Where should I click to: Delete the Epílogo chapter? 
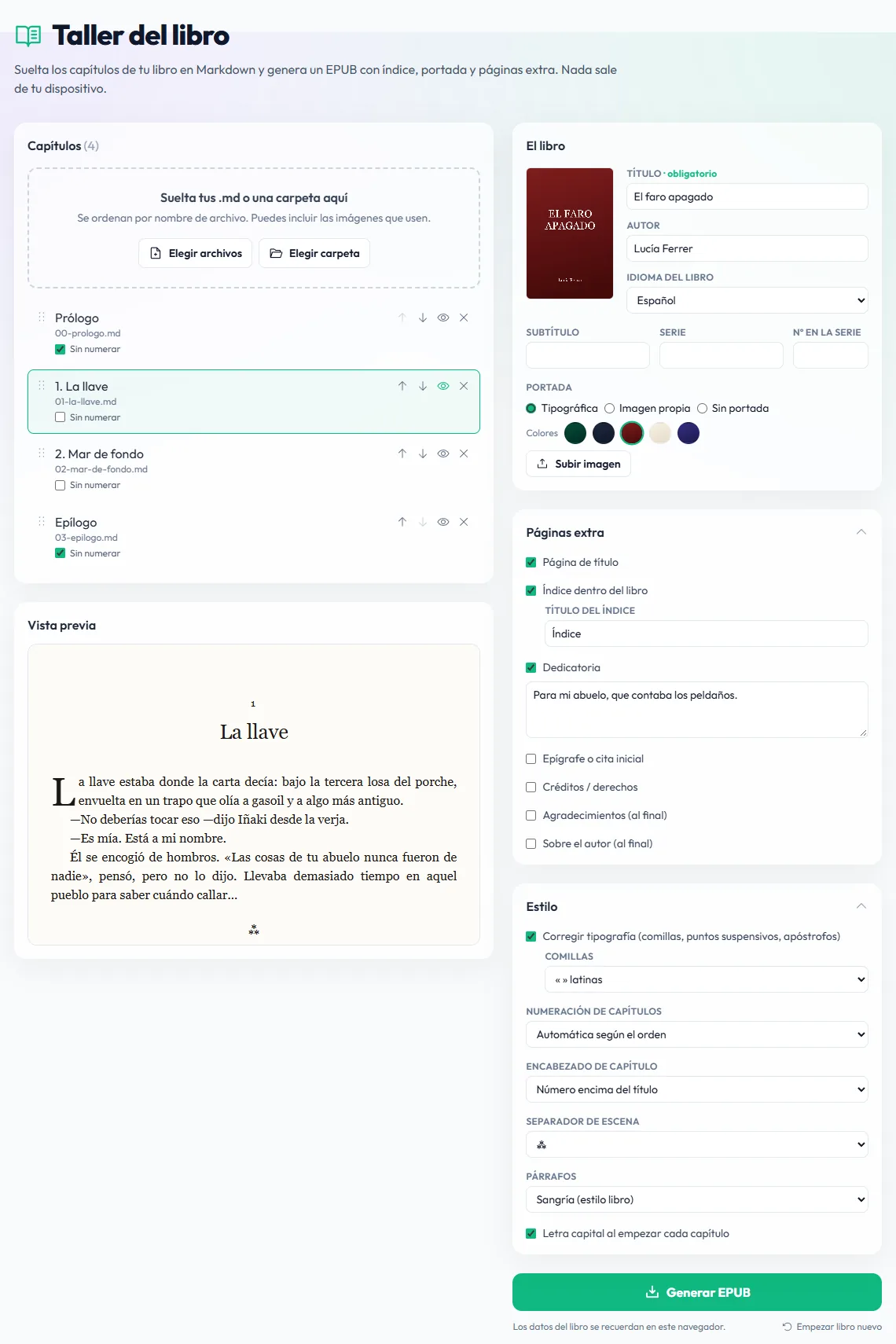pos(464,522)
